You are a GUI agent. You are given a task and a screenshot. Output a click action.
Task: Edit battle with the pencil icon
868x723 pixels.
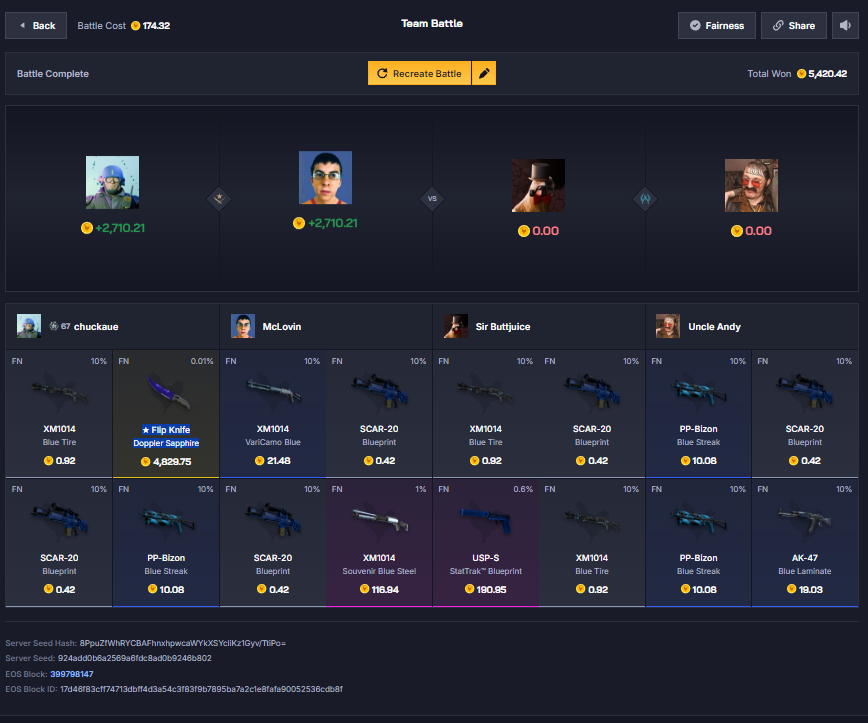tap(484, 73)
